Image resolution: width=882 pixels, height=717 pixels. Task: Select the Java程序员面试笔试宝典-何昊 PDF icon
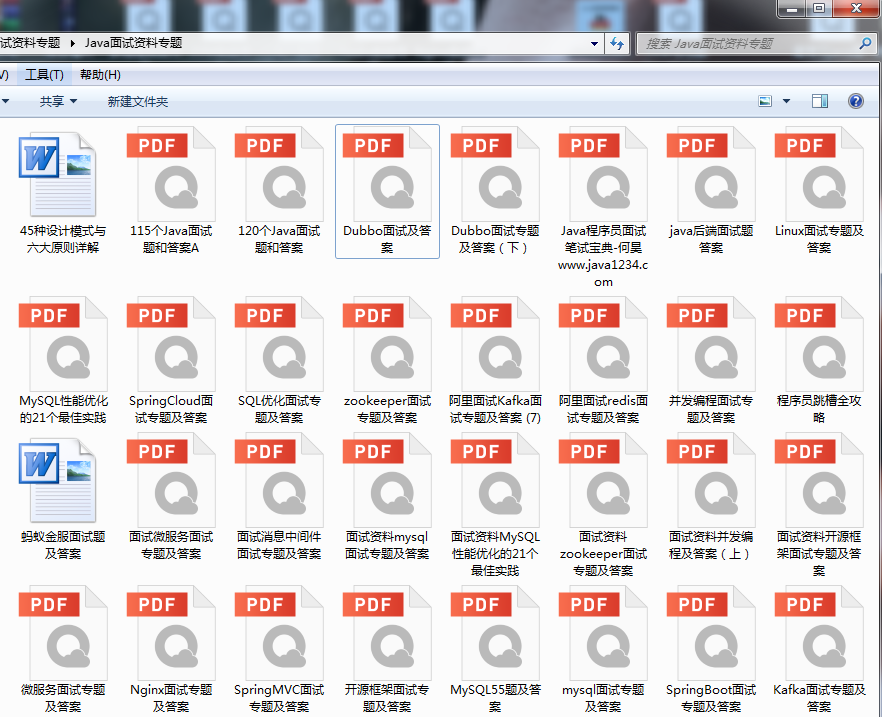pos(603,174)
